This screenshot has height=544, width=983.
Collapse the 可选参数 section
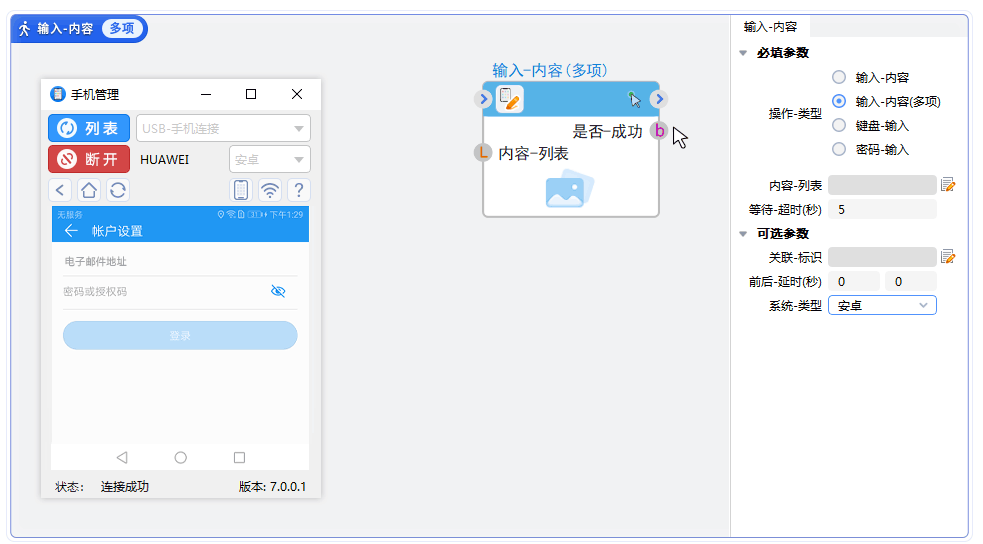coord(742,234)
